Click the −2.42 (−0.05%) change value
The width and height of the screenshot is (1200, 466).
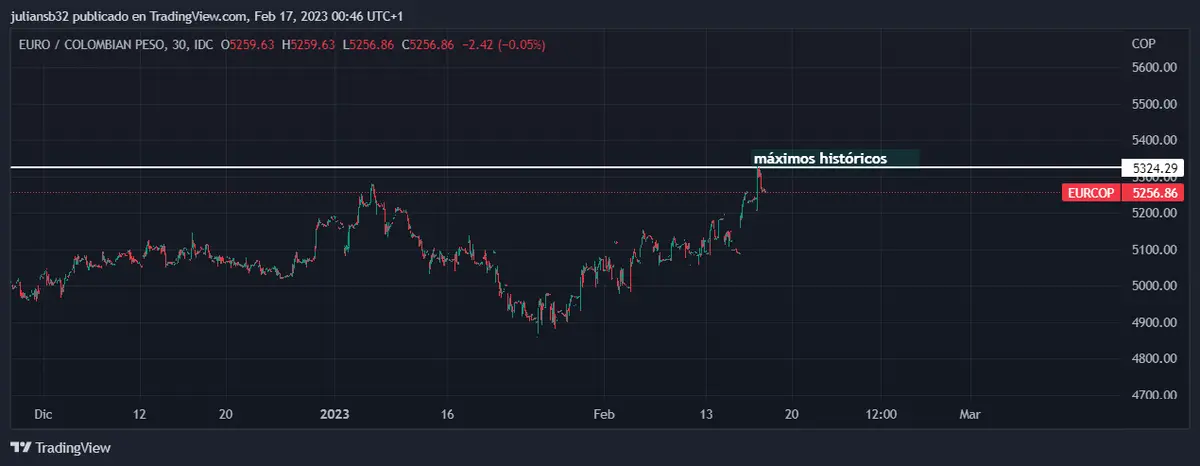pos(504,45)
